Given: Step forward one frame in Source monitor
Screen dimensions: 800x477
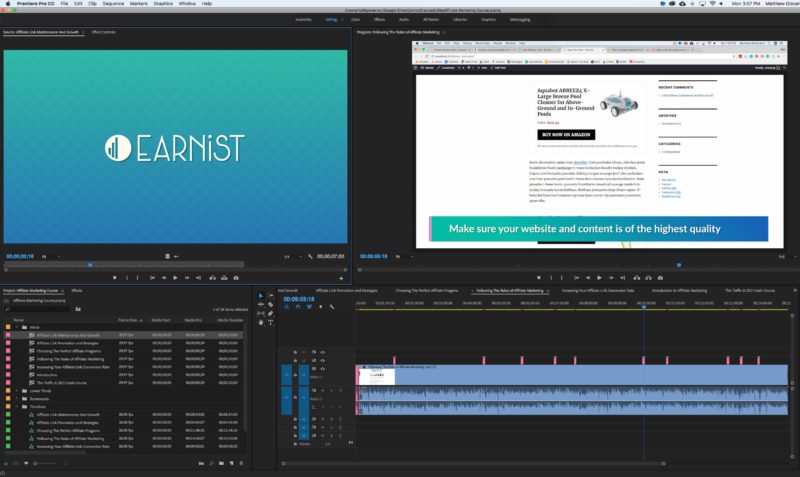Looking at the screenshot, I should tap(187, 278).
